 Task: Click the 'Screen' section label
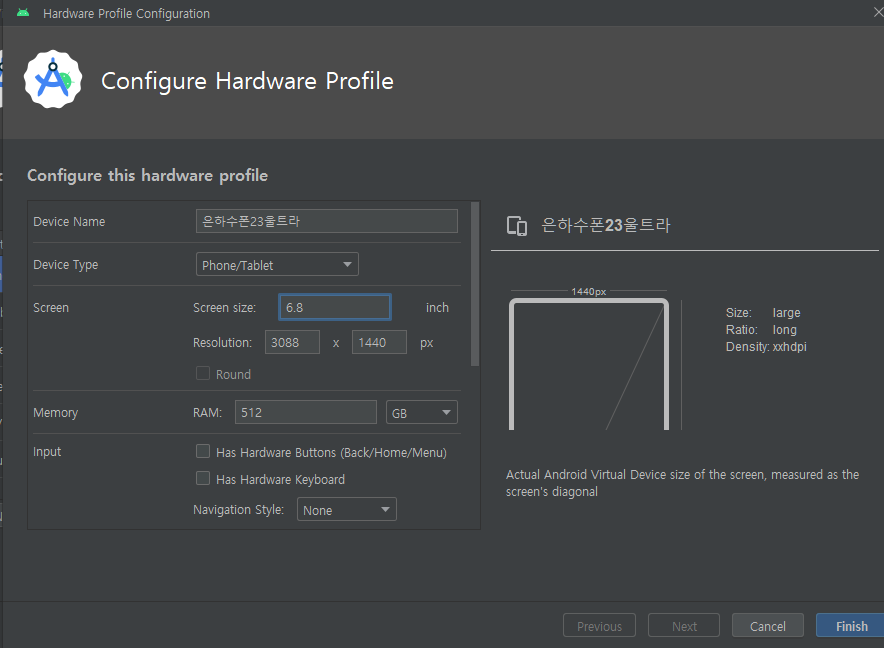point(51,308)
